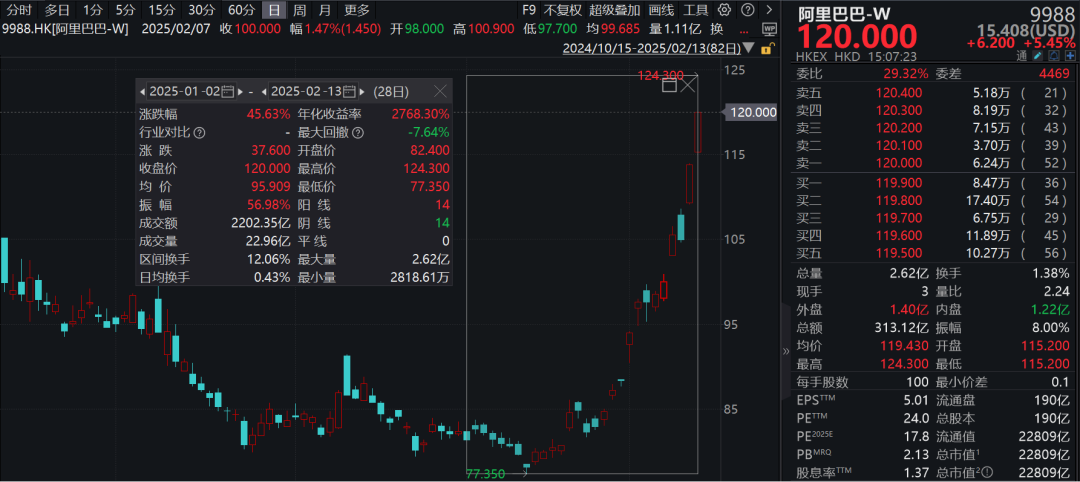Maximize the selected range box on the chart
Screen dimensions: 1080x482
click(669, 85)
